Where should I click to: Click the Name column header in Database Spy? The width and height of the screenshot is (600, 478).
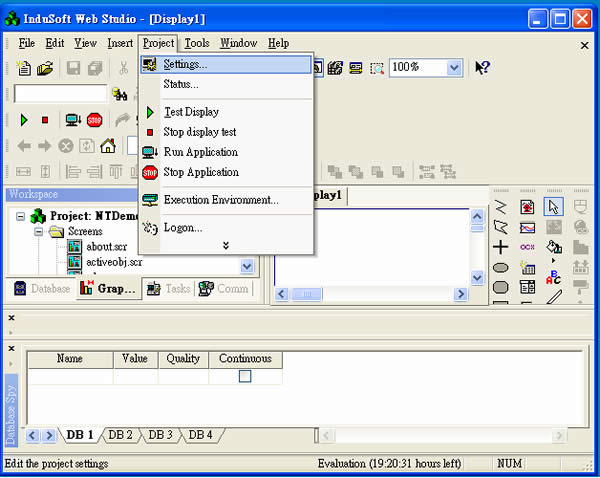pos(70,358)
